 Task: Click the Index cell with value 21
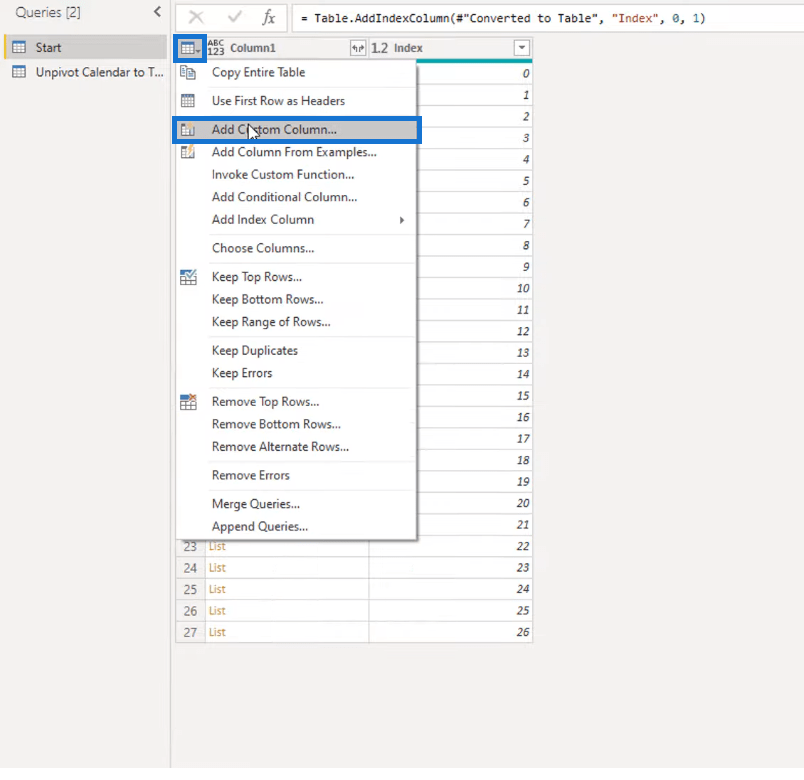tap(474, 525)
